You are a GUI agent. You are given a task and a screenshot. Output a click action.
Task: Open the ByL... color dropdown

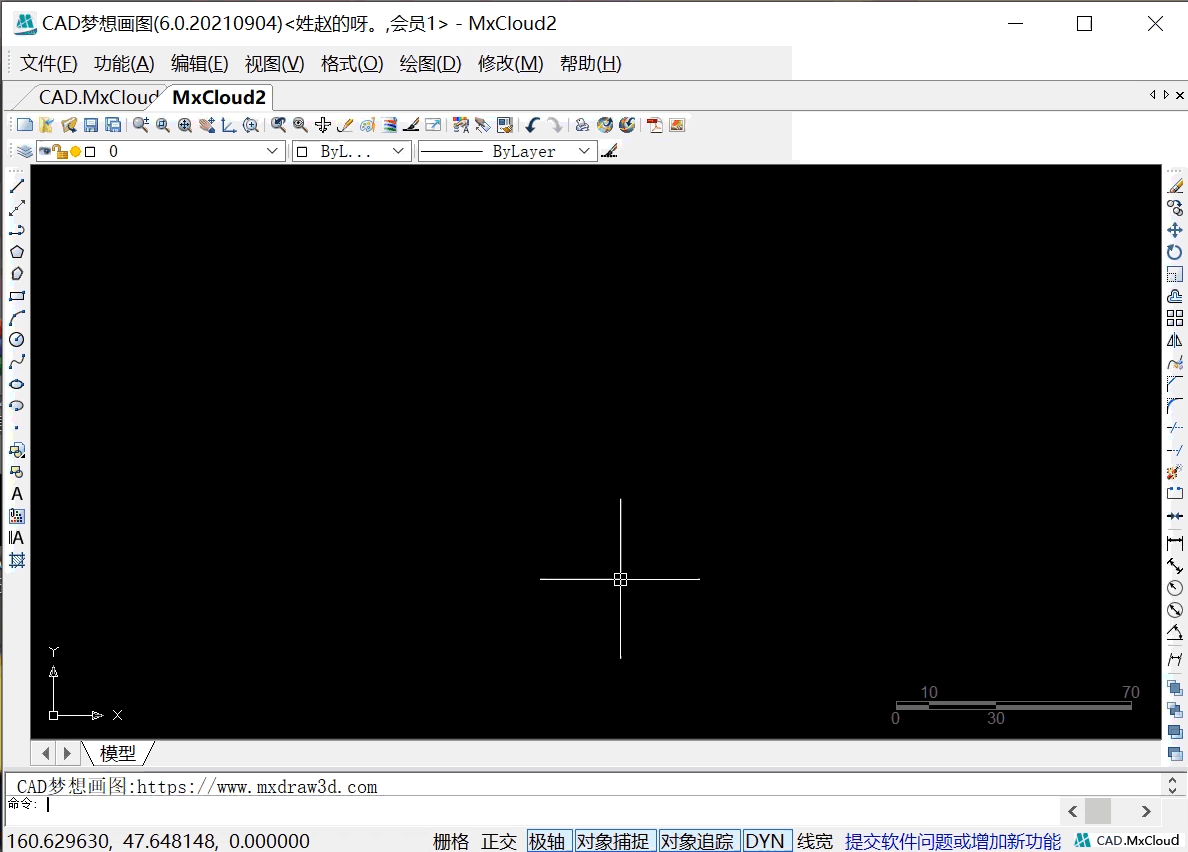tap(398, 151)
